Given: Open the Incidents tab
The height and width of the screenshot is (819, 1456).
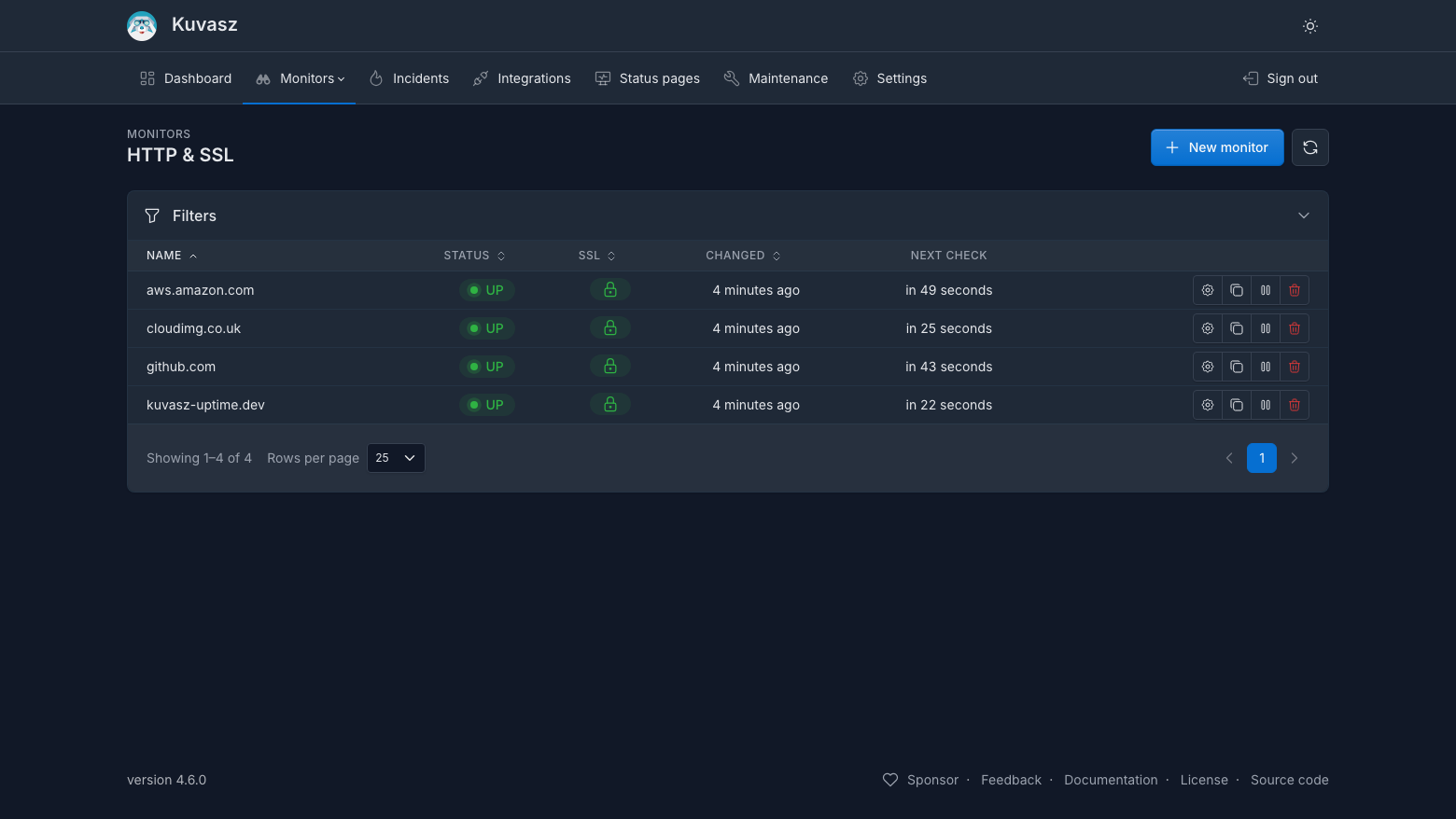Looking at the screenshot, I should click(409, 78).
